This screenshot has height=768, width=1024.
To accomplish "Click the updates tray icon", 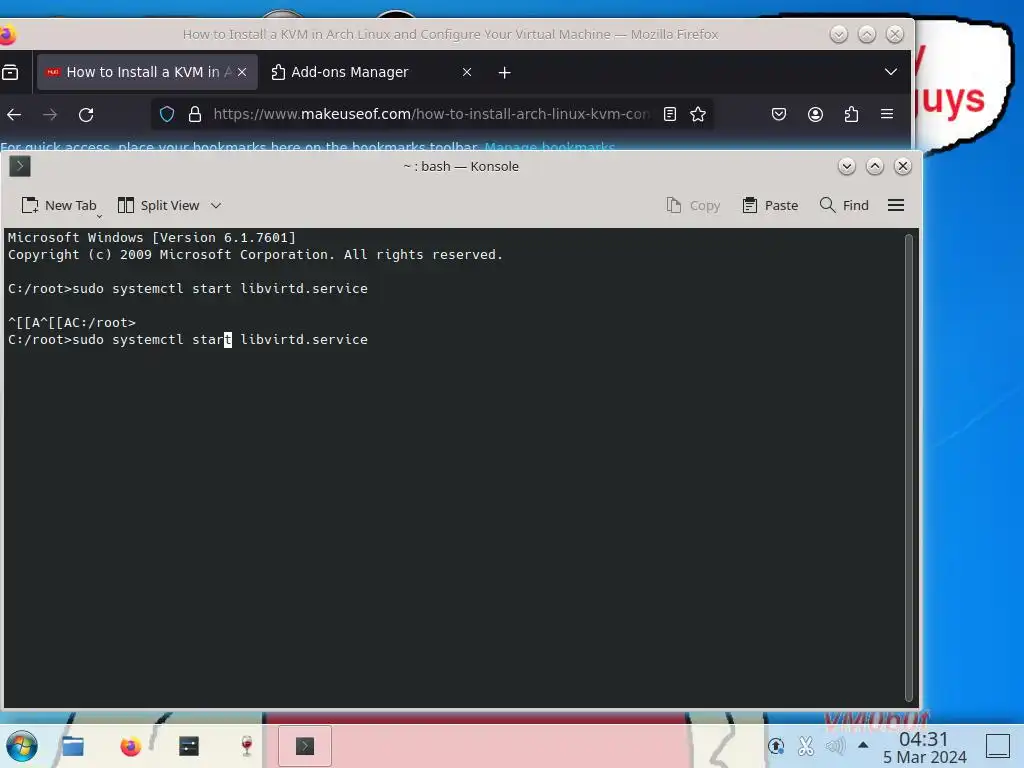I will tap(776, 745).
